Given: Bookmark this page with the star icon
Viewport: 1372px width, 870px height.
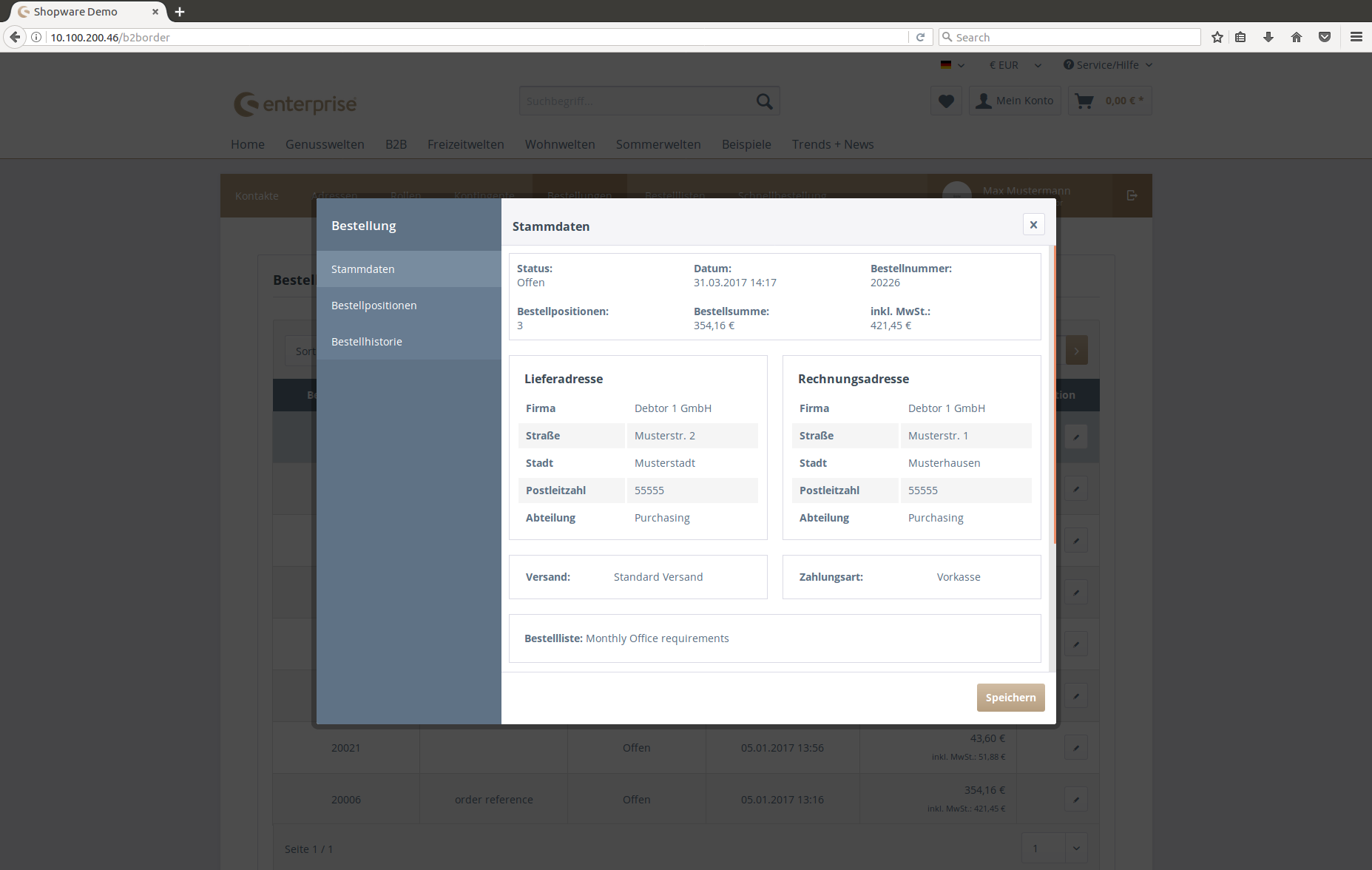Looking at the screenshot, I should pyautogui.click(x=1217, y=37).
